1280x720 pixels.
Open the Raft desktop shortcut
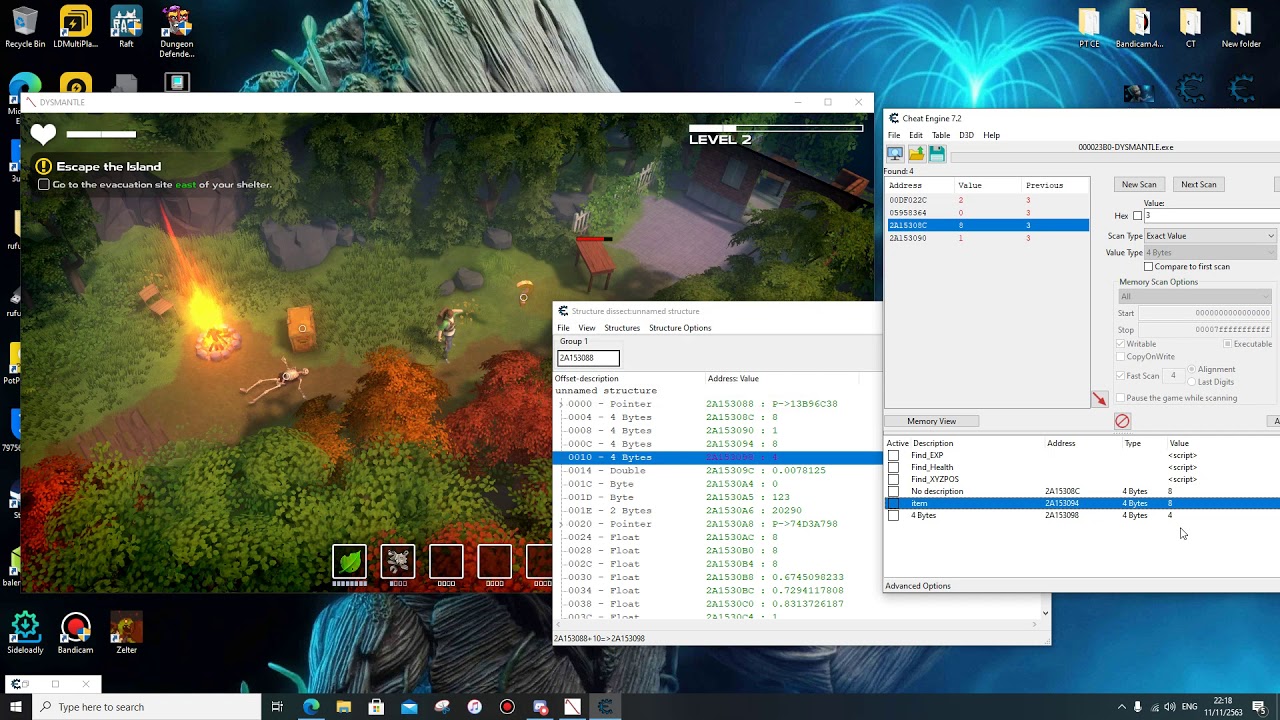click(x=126, y=28)
